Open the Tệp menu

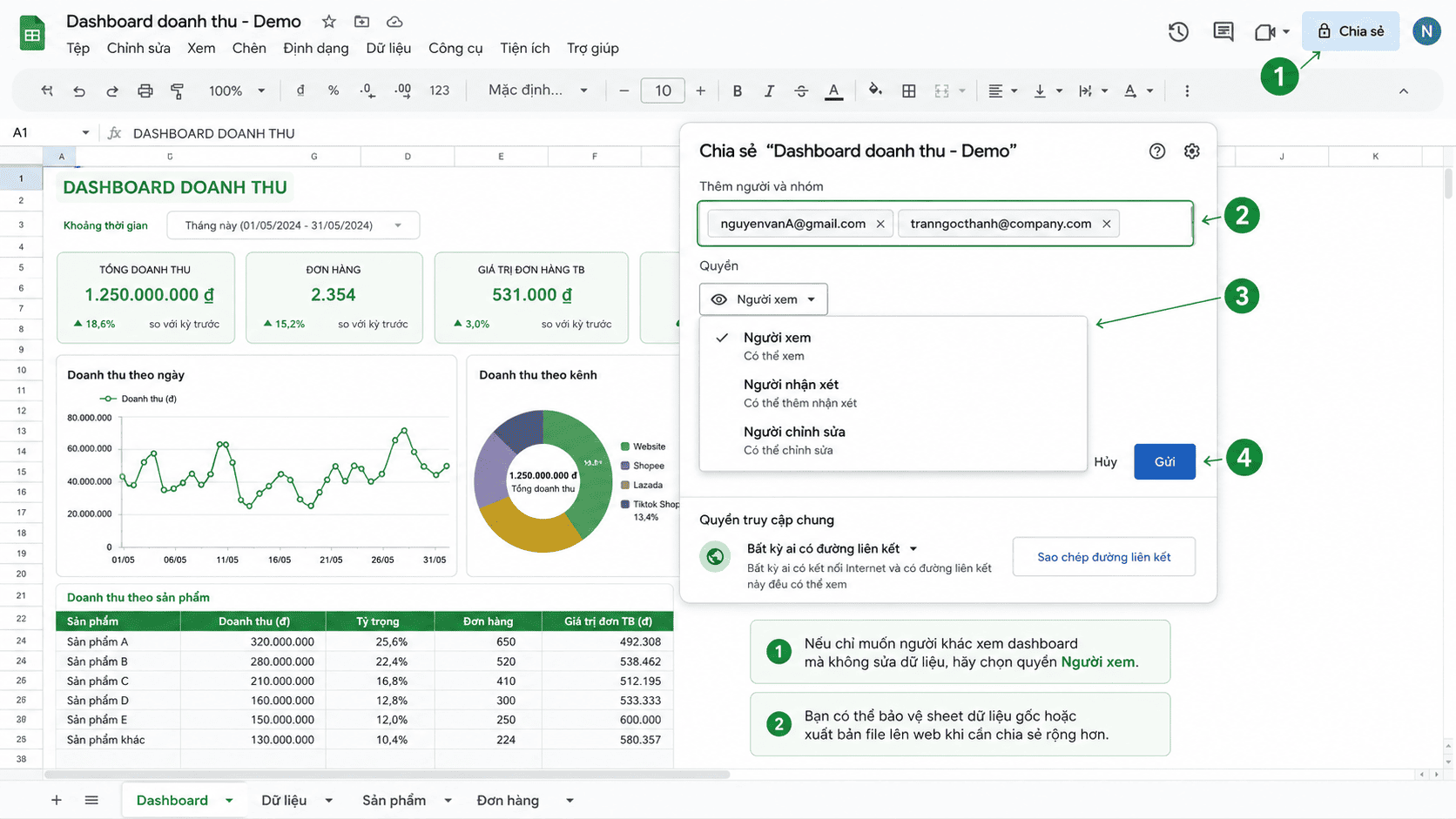(x=78, y=48)
